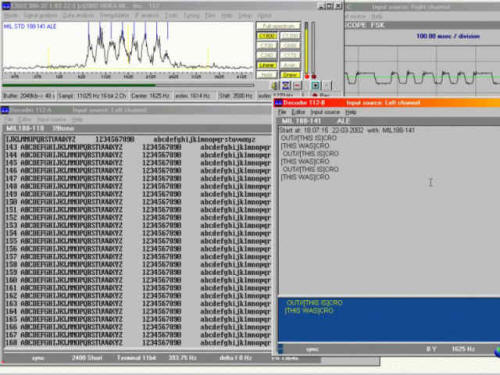Adjust the yellow vertical level slider

307,50
